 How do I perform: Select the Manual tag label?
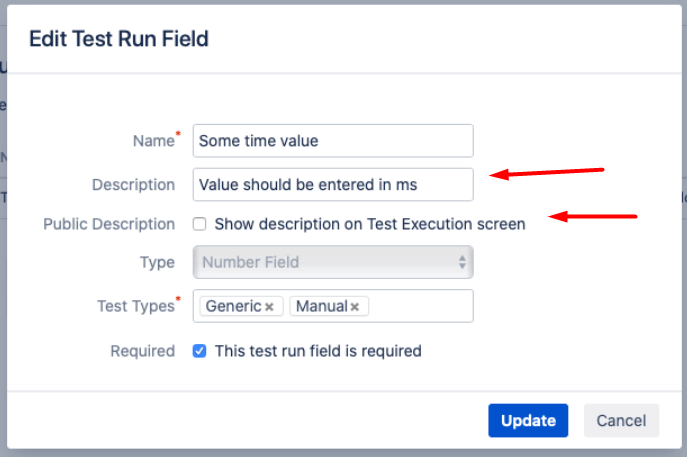pyautogui.click(x=321, y=307)
